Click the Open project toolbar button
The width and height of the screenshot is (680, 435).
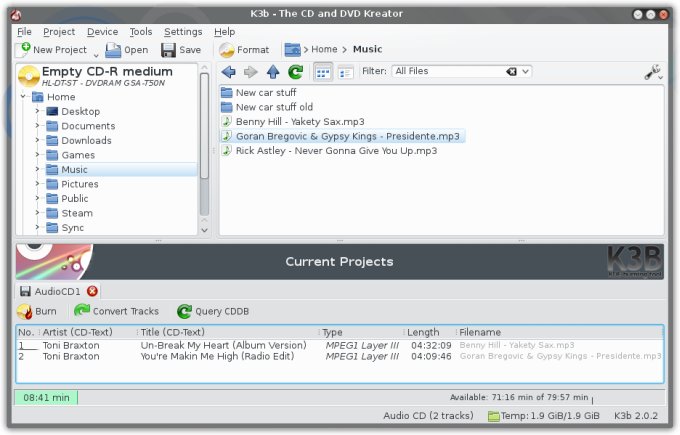tap(127, 50)
